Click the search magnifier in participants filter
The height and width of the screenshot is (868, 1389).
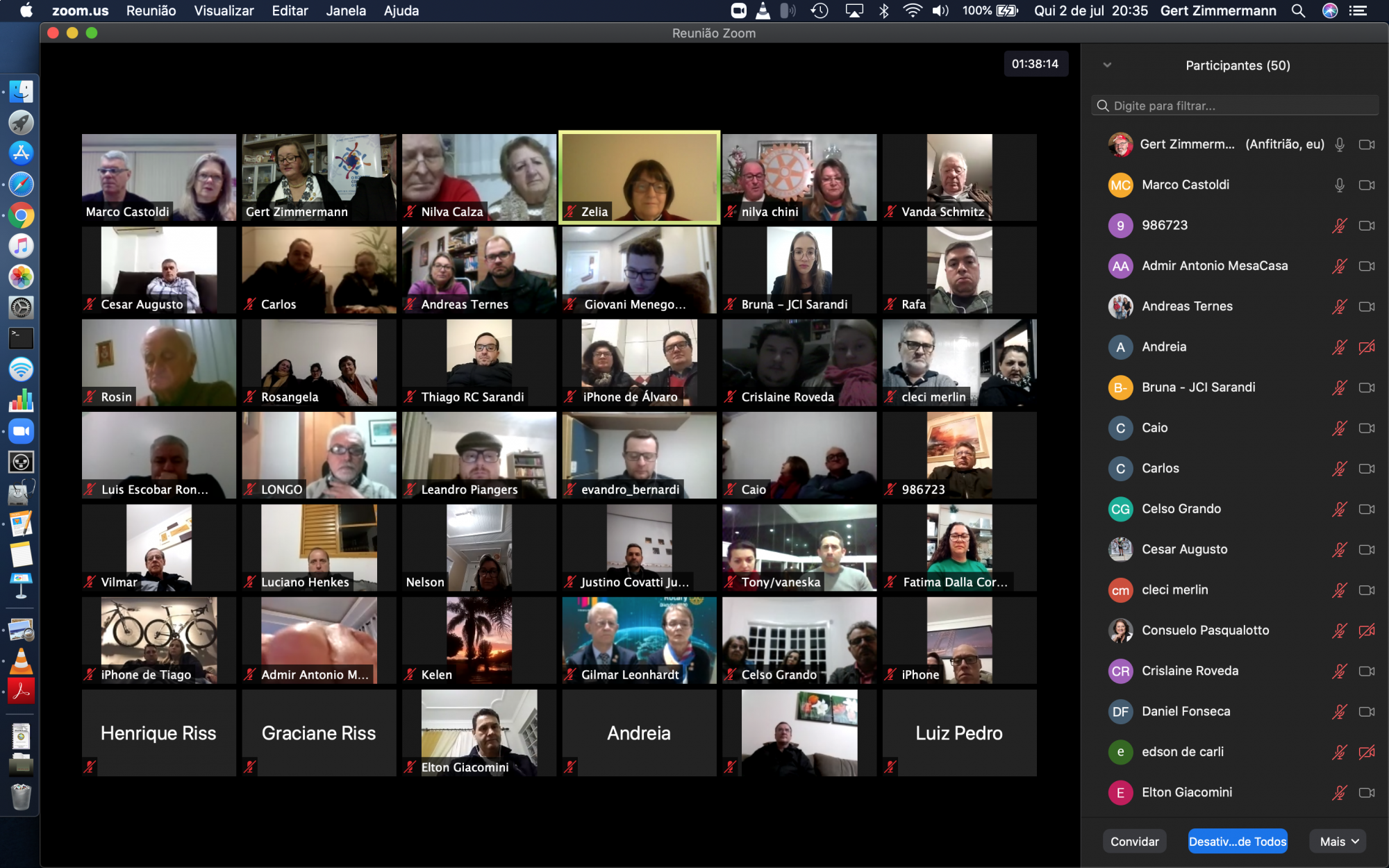pos(1102,106)
